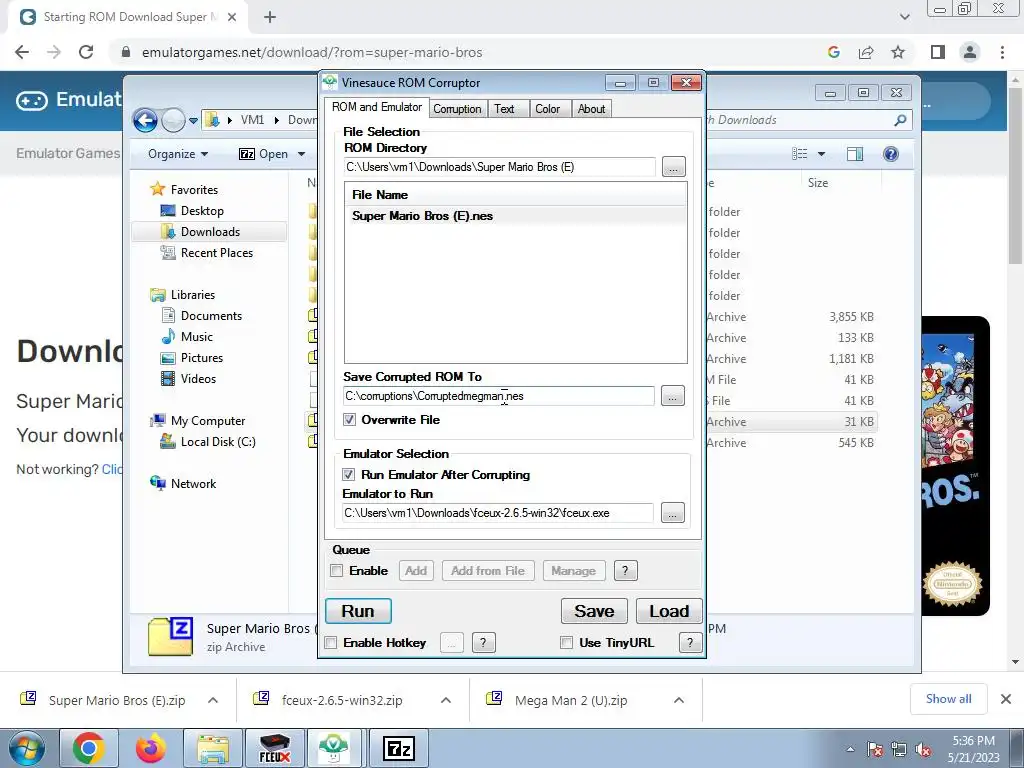
Task: Click the Size column header in Explorer
Action: [x=818, y=183]
